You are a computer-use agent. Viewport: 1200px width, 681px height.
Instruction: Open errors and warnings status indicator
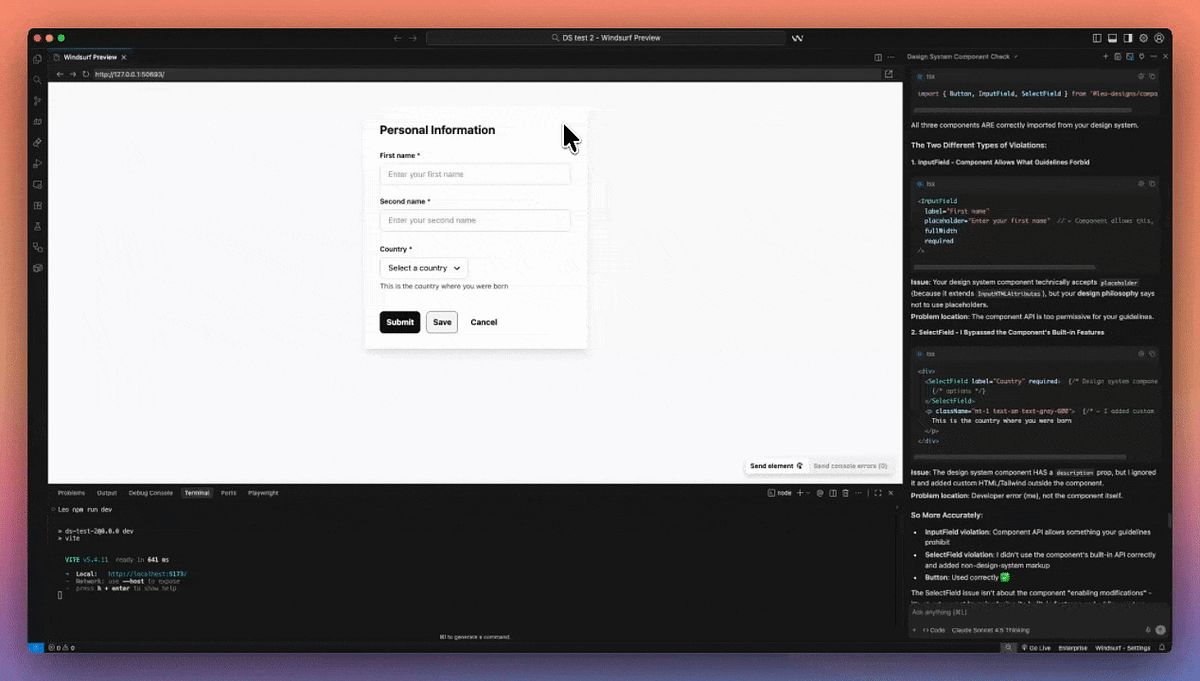60,648
